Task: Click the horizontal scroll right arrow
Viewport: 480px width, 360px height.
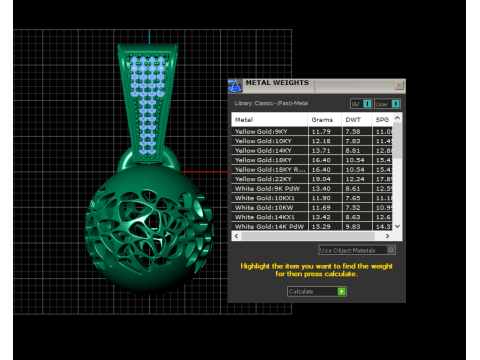Action: 387,236
